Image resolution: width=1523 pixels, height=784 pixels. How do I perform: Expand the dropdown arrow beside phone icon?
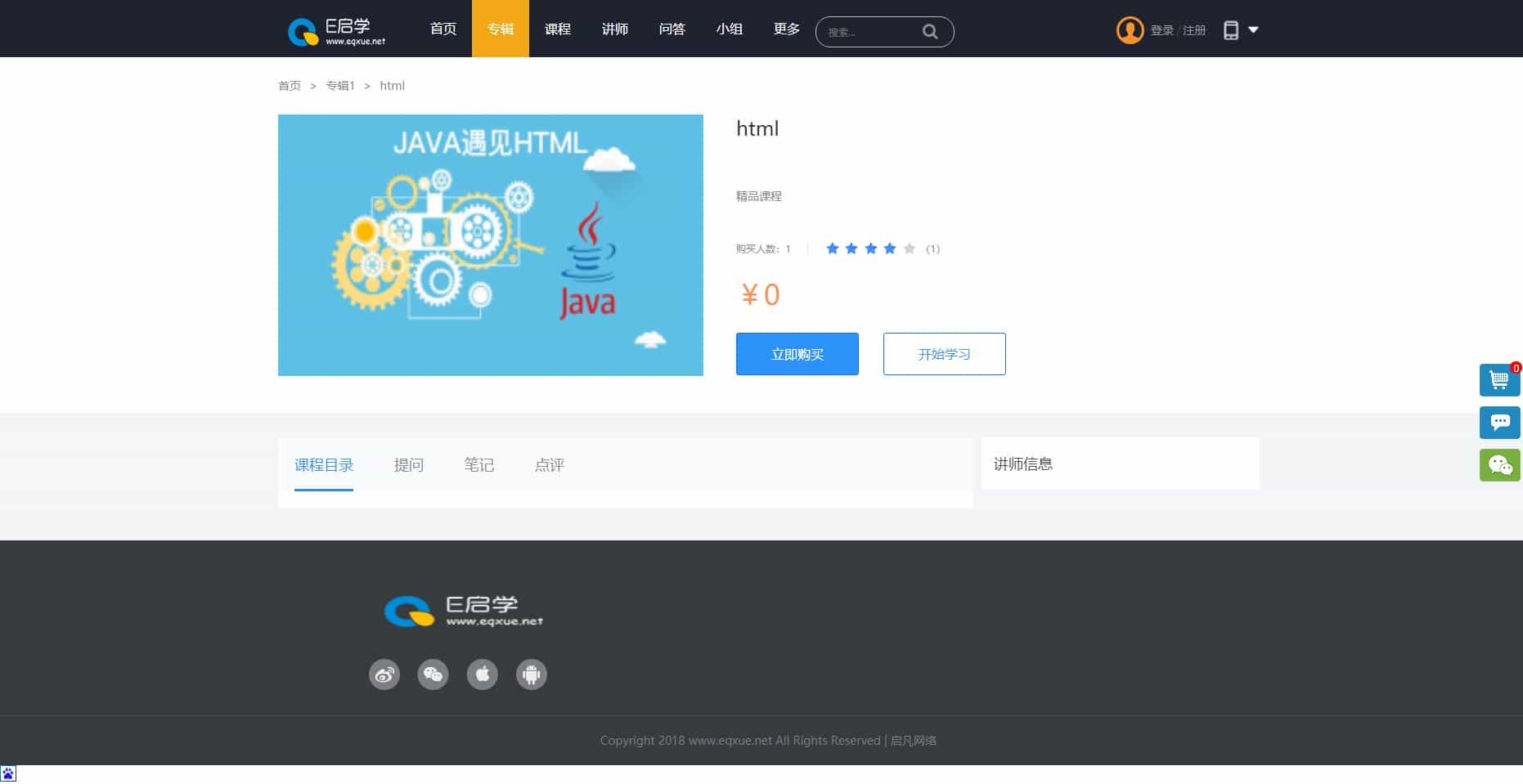coord(1253,30)
